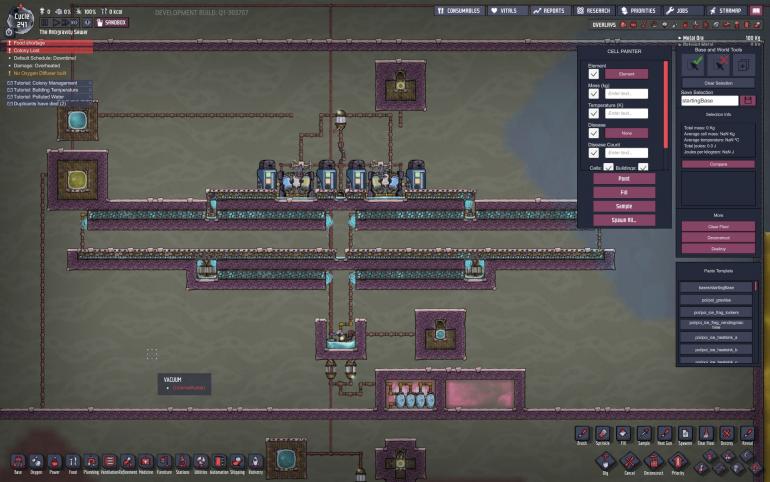Screen dimensions: 770x482
Task: Select the sandbox Sprinkle tool
Action: (x=603, y=435)
